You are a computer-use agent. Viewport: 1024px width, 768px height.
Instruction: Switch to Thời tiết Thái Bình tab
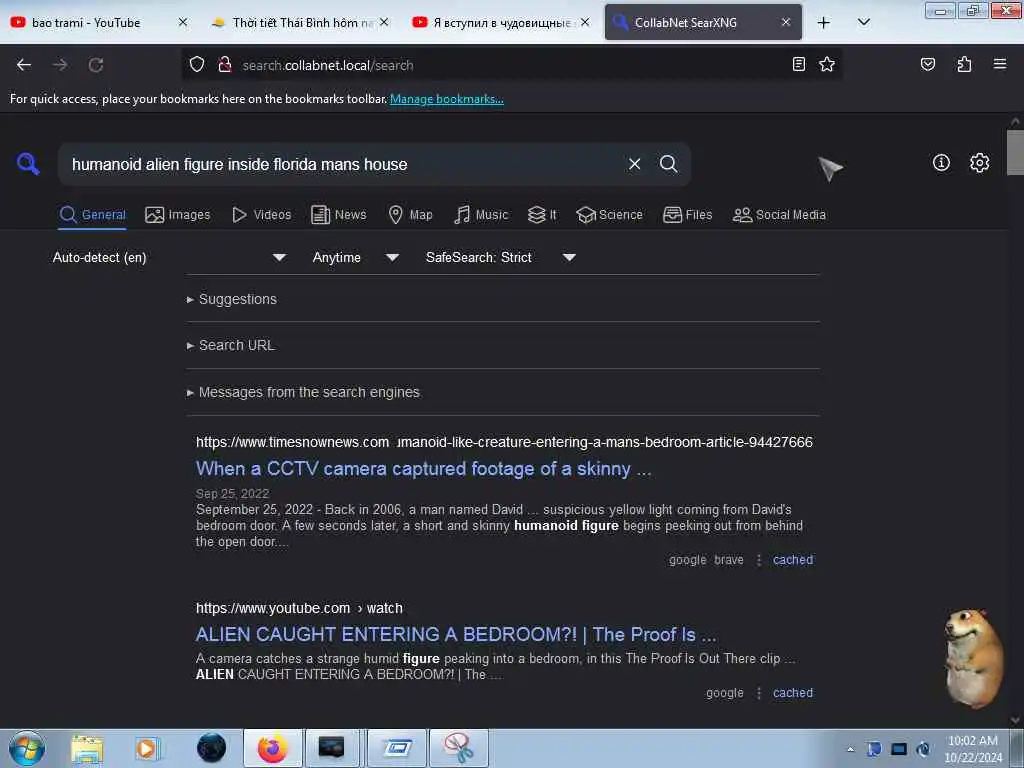pyautogui.click(x=300, y=22)
